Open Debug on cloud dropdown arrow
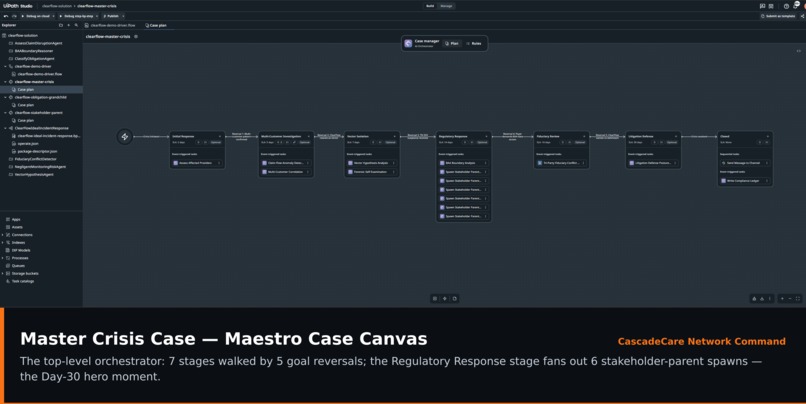 tap(54, 16)
